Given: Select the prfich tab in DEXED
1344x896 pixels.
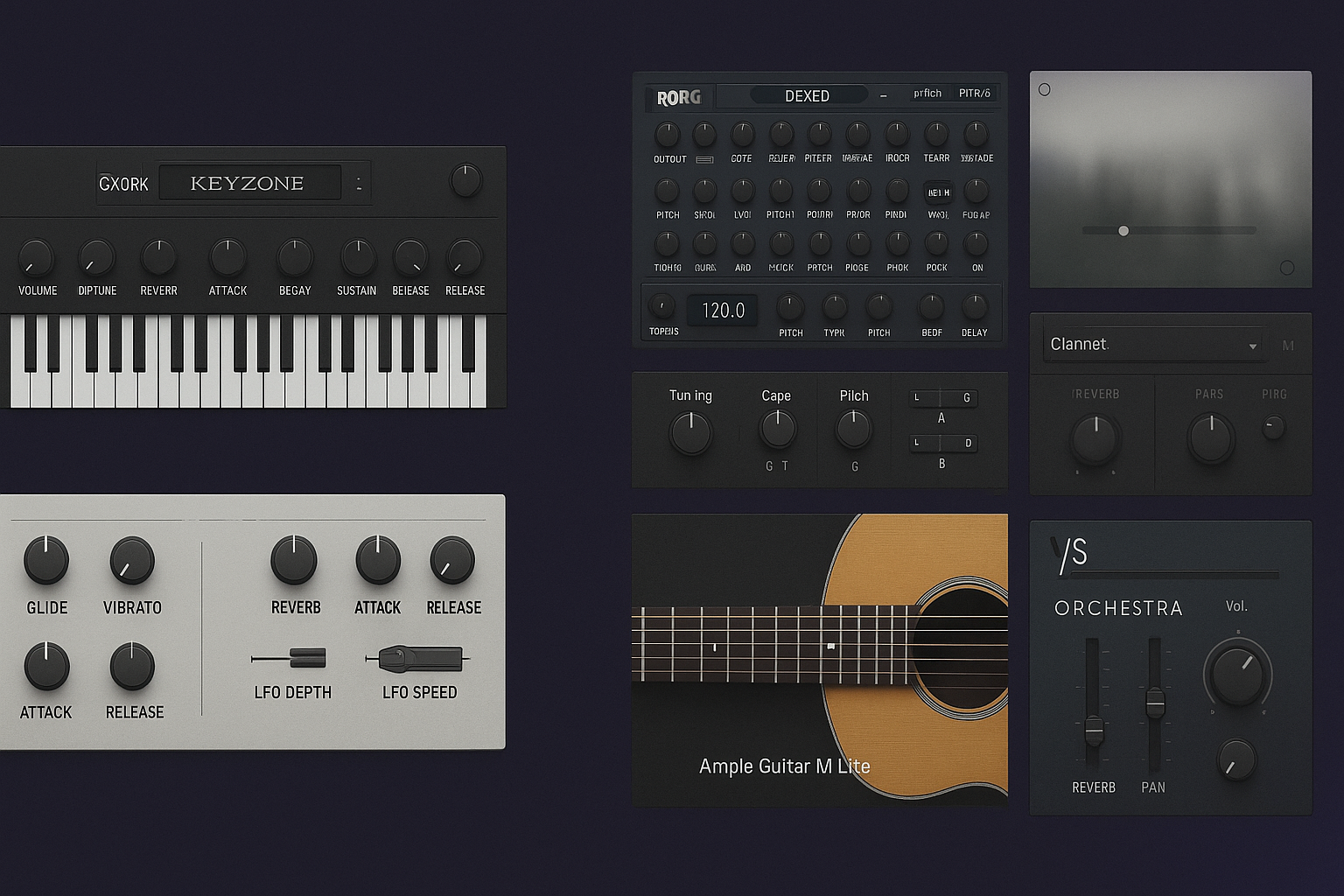Looking at the screenshot, I should (927, 94).
